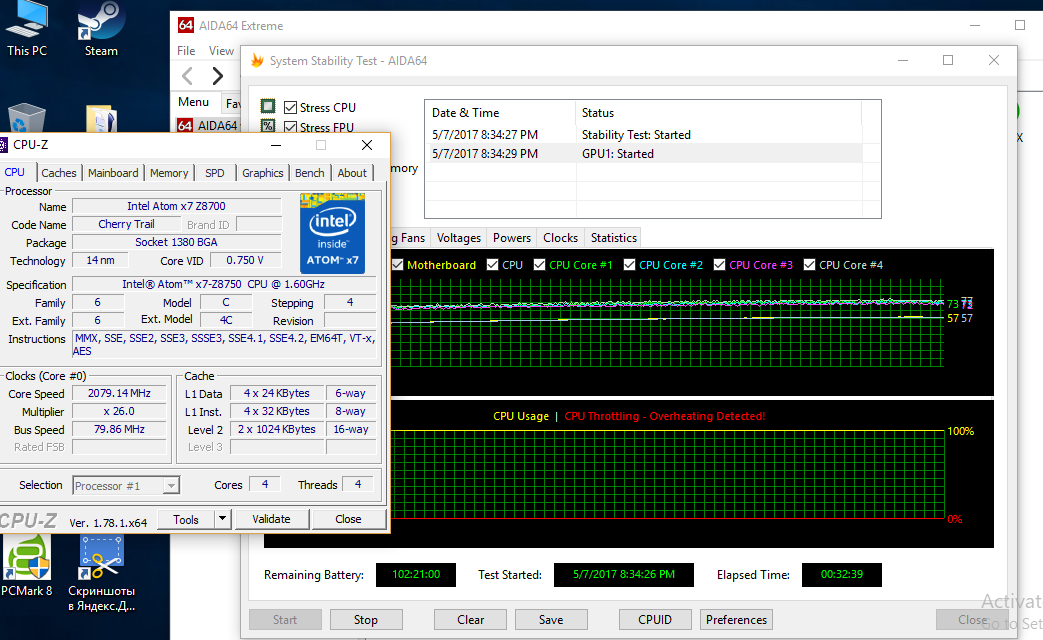Click the Save button in stability test

[551, 619]
